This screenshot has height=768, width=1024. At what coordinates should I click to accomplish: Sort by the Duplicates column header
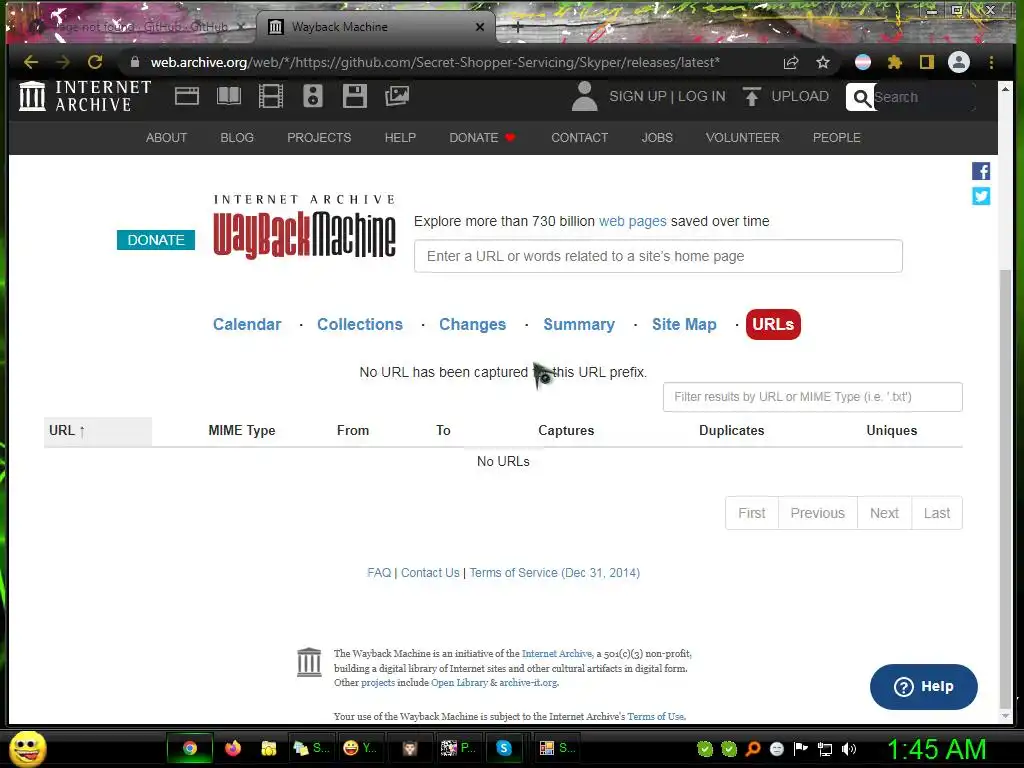(731, 430)
